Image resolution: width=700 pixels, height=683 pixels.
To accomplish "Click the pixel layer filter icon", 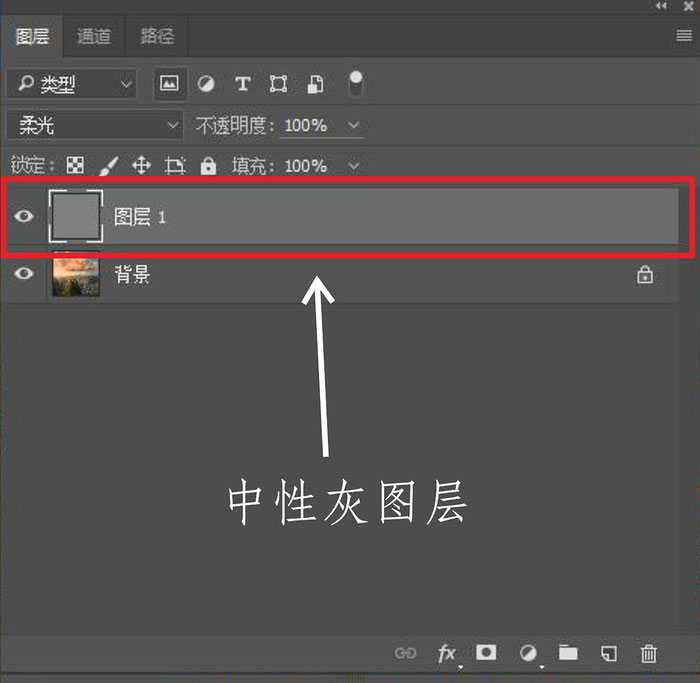I will pyautogui.click(x=169, y=84).
